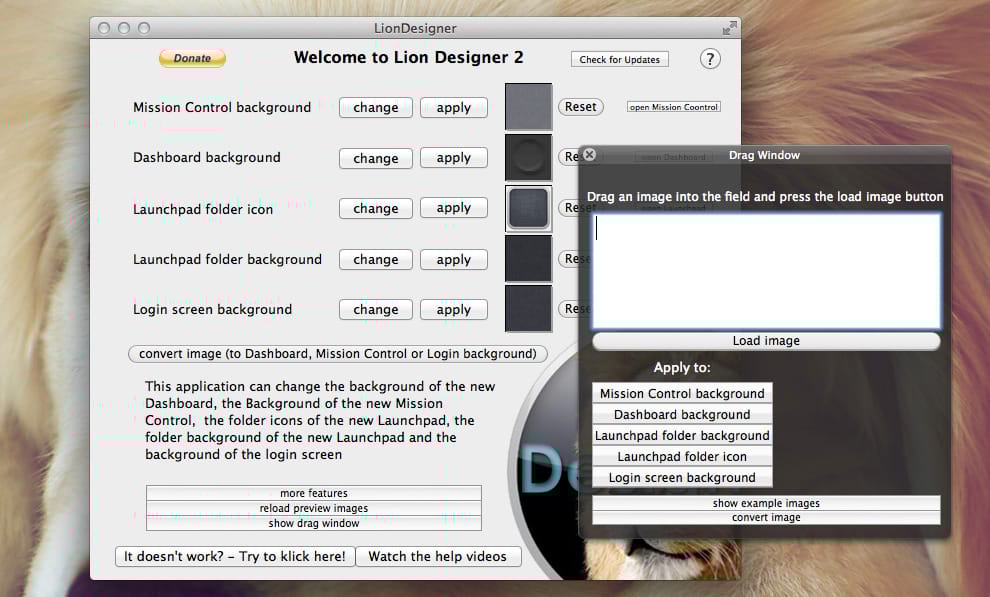Click the "Welcome to Lion Designer 2" heading

[x=409, y=57]
